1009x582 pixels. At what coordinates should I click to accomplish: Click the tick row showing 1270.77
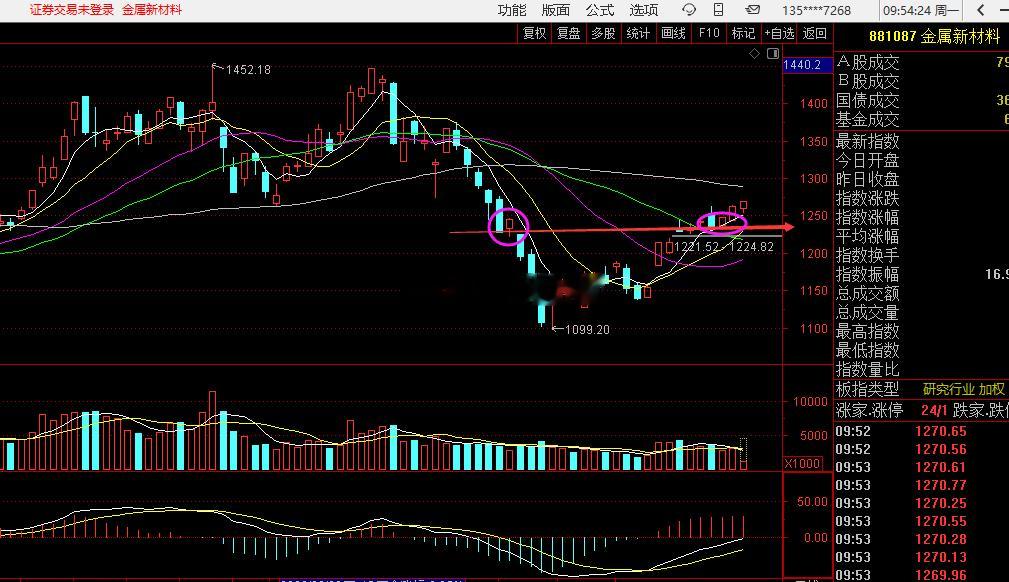tap(921, 485)
